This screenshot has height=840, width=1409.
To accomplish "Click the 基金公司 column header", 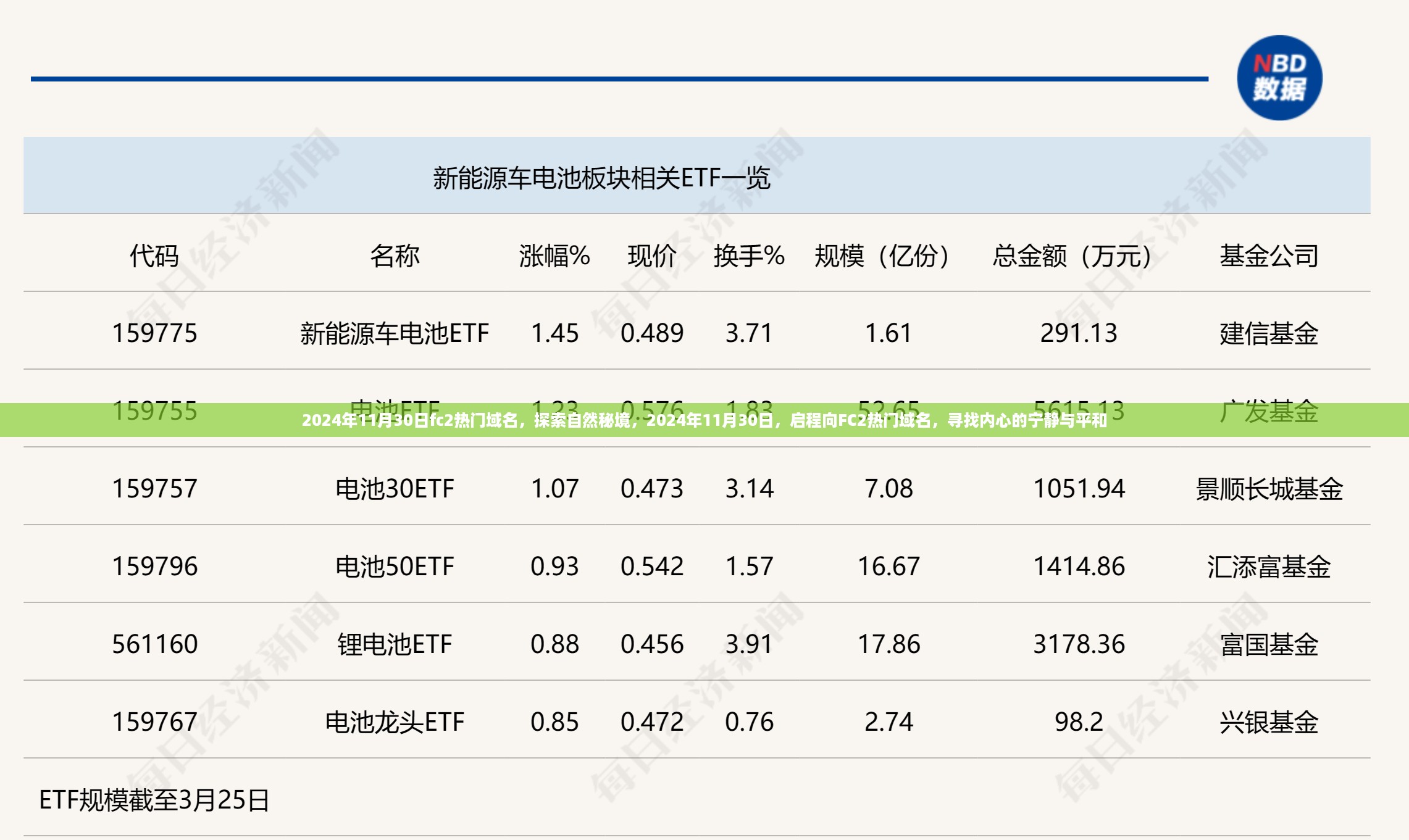I will (1269, 256).
